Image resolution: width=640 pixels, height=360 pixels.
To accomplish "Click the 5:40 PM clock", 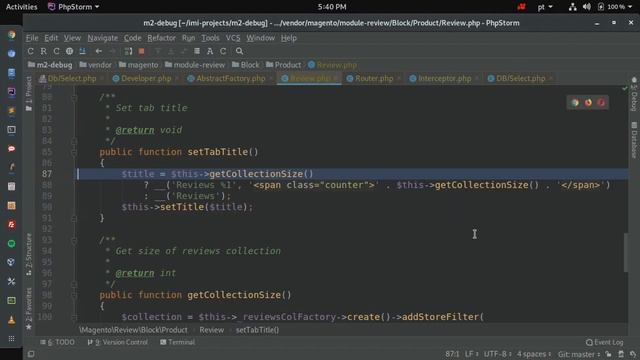I will tap(332, 7).
